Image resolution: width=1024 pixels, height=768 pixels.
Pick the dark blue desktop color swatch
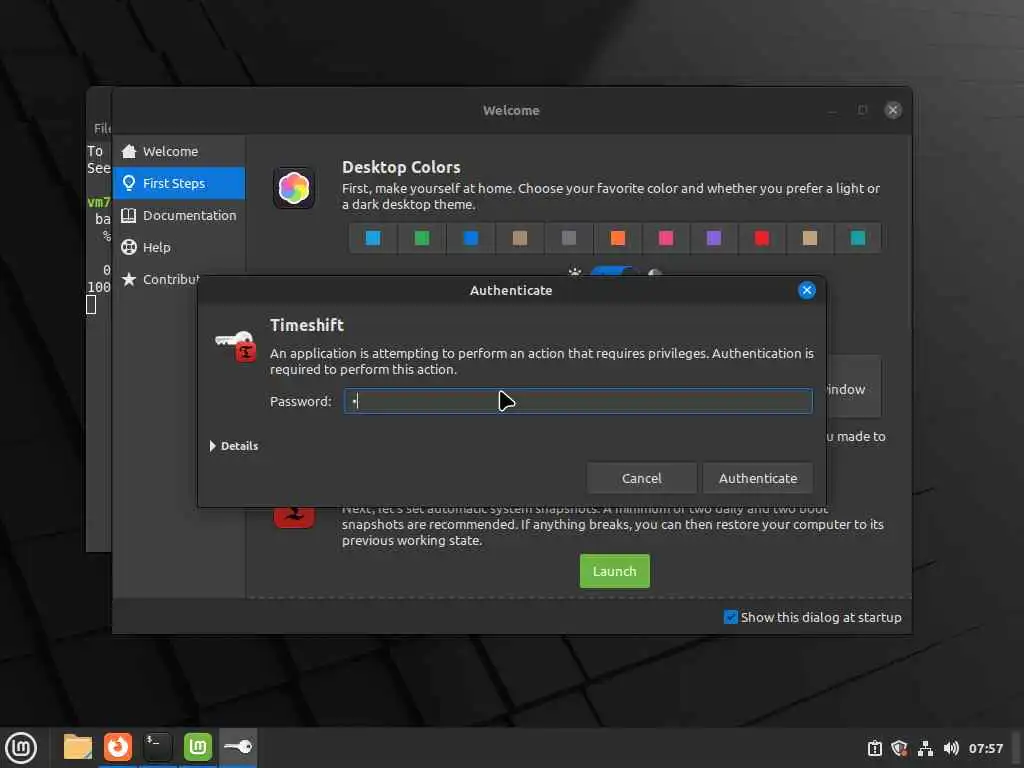click(470, 238)
